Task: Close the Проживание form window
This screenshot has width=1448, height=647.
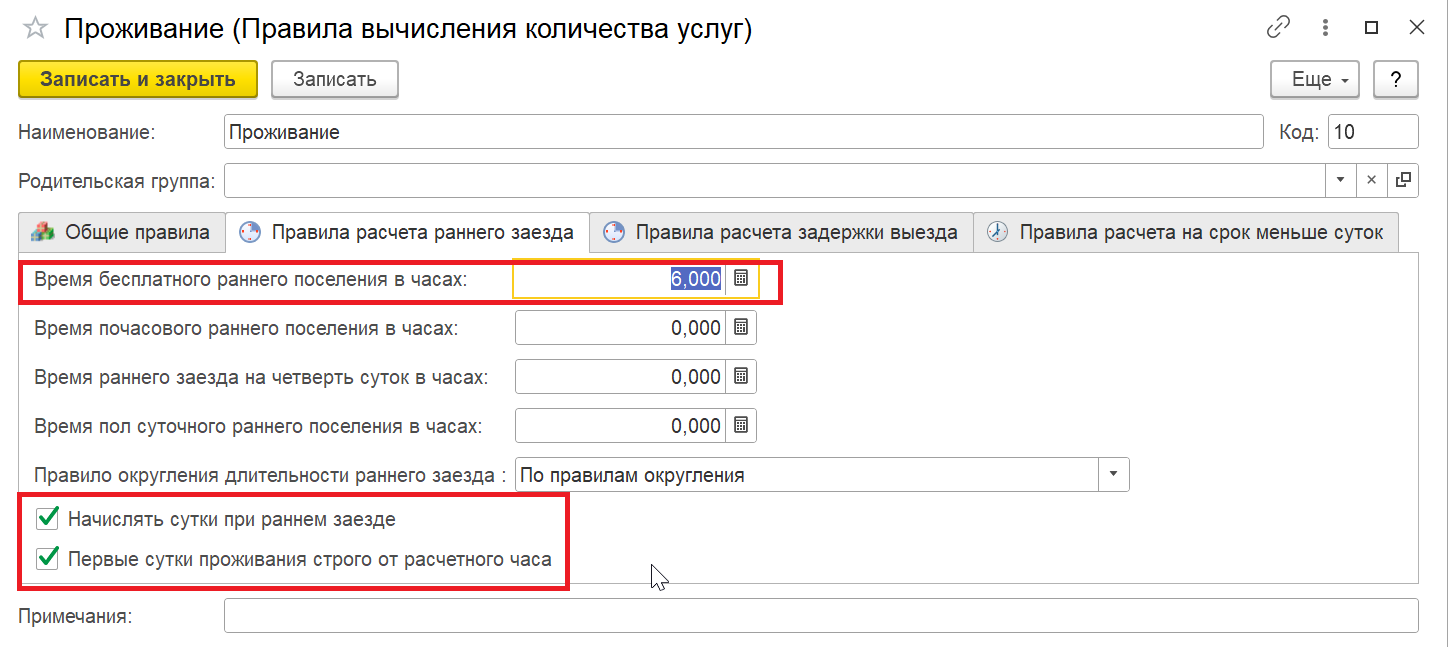Action: [1417, 28]
